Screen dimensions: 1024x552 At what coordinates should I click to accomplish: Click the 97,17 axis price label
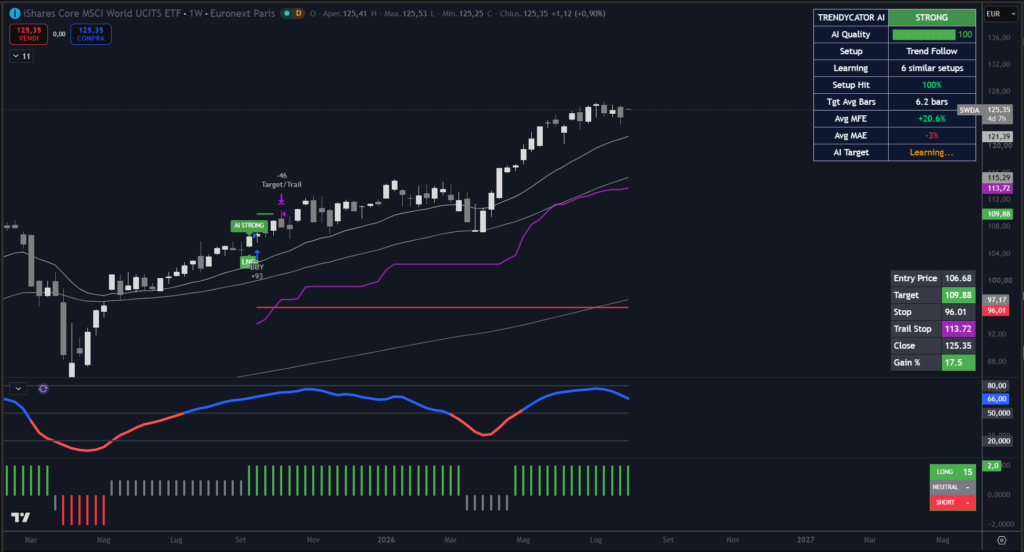(997, 300)
